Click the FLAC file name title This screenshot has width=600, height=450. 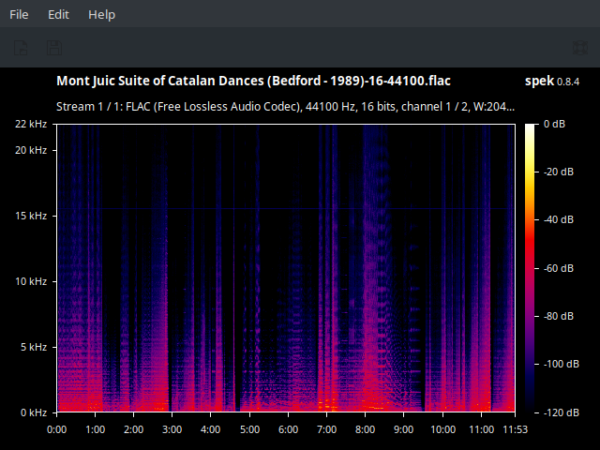click(253, 81)
